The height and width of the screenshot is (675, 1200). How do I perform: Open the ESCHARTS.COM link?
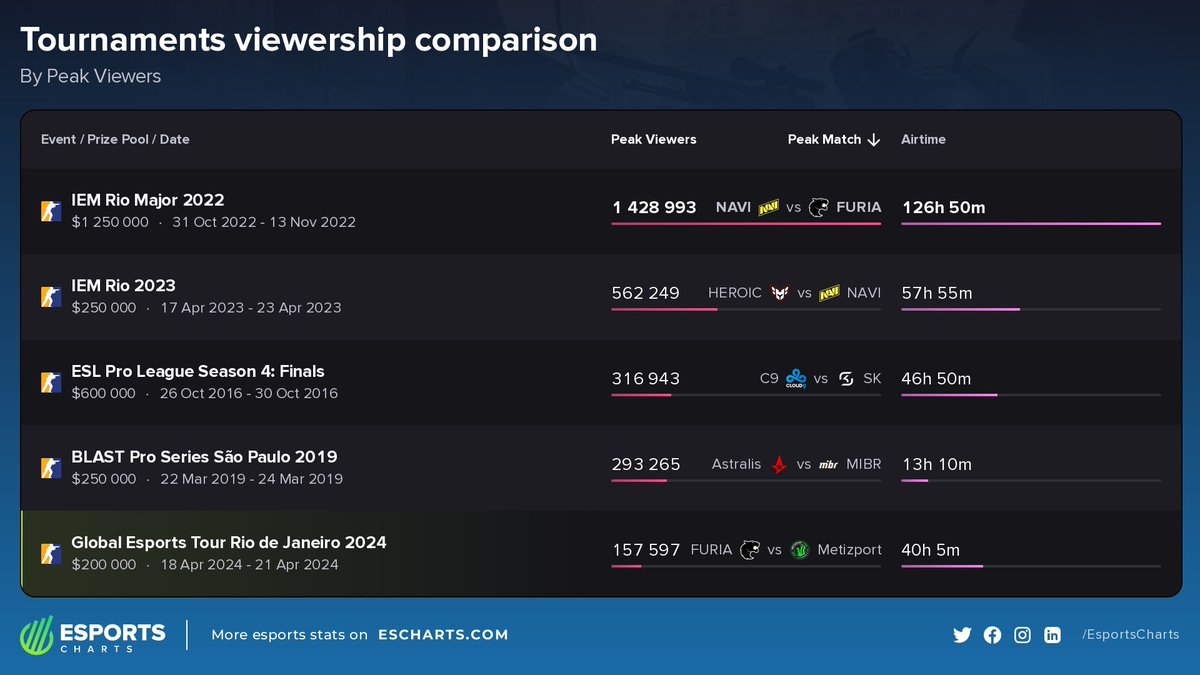tap(443, 635)
